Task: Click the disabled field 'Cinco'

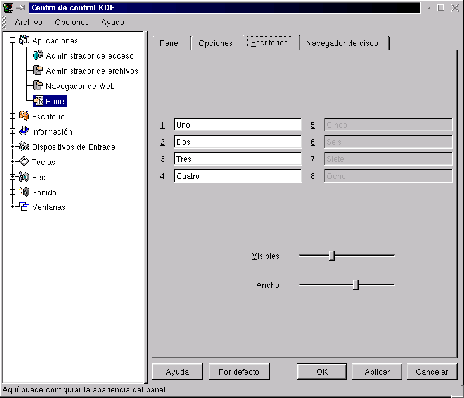Action: (388, 125)
